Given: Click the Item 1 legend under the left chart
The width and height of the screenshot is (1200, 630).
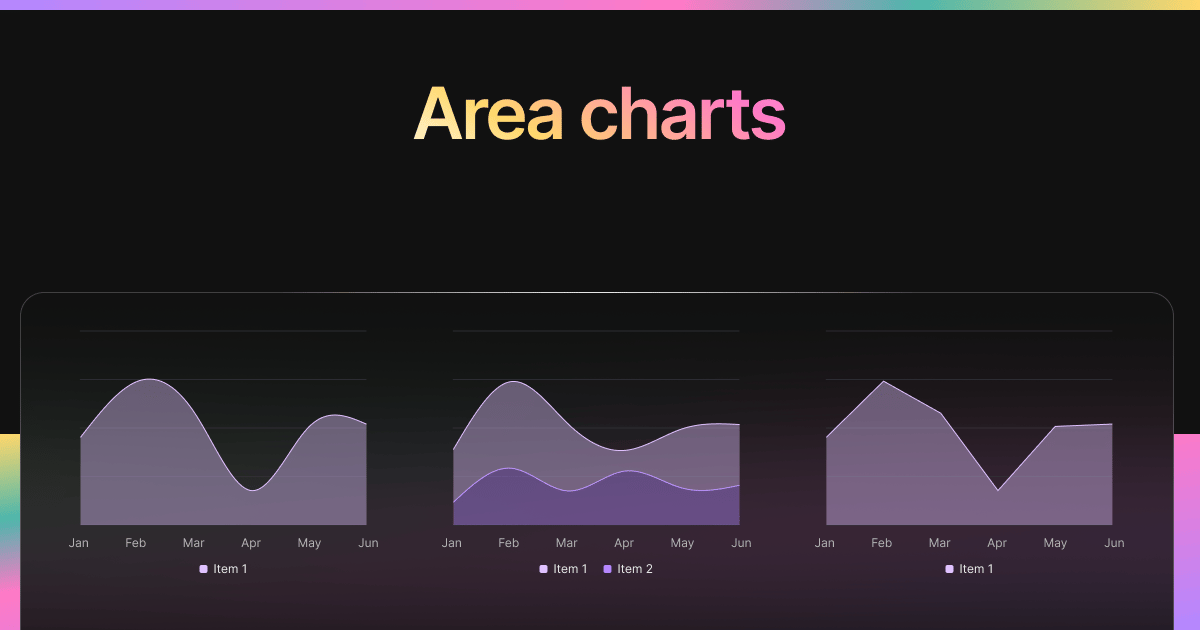Looking at the screenshot, I should point(223,569).
